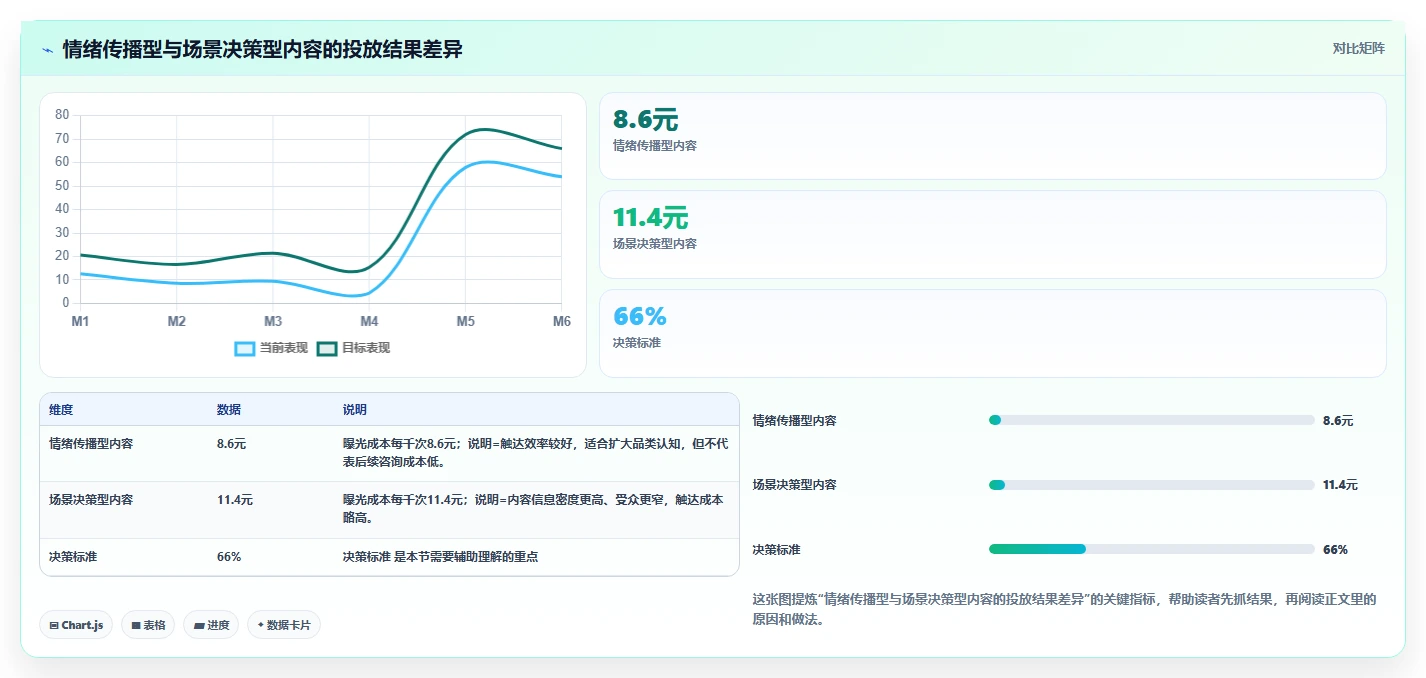Click the 对比矩阵 label in the header
Viewport: 1426px width, 678px height.
[1358, 48]
